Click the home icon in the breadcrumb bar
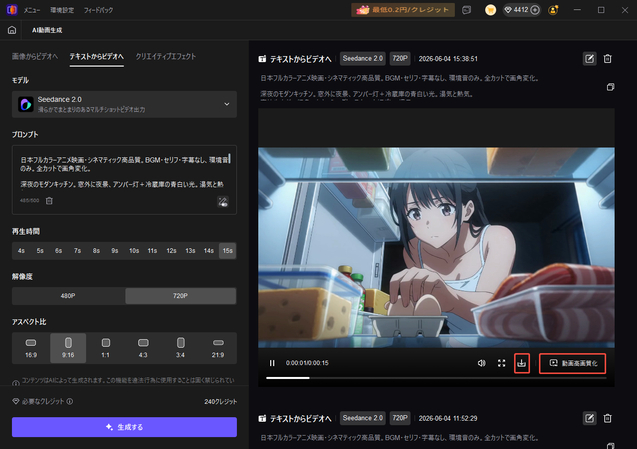The width and height of the screenshot is (637, 449). click(12, 30)
